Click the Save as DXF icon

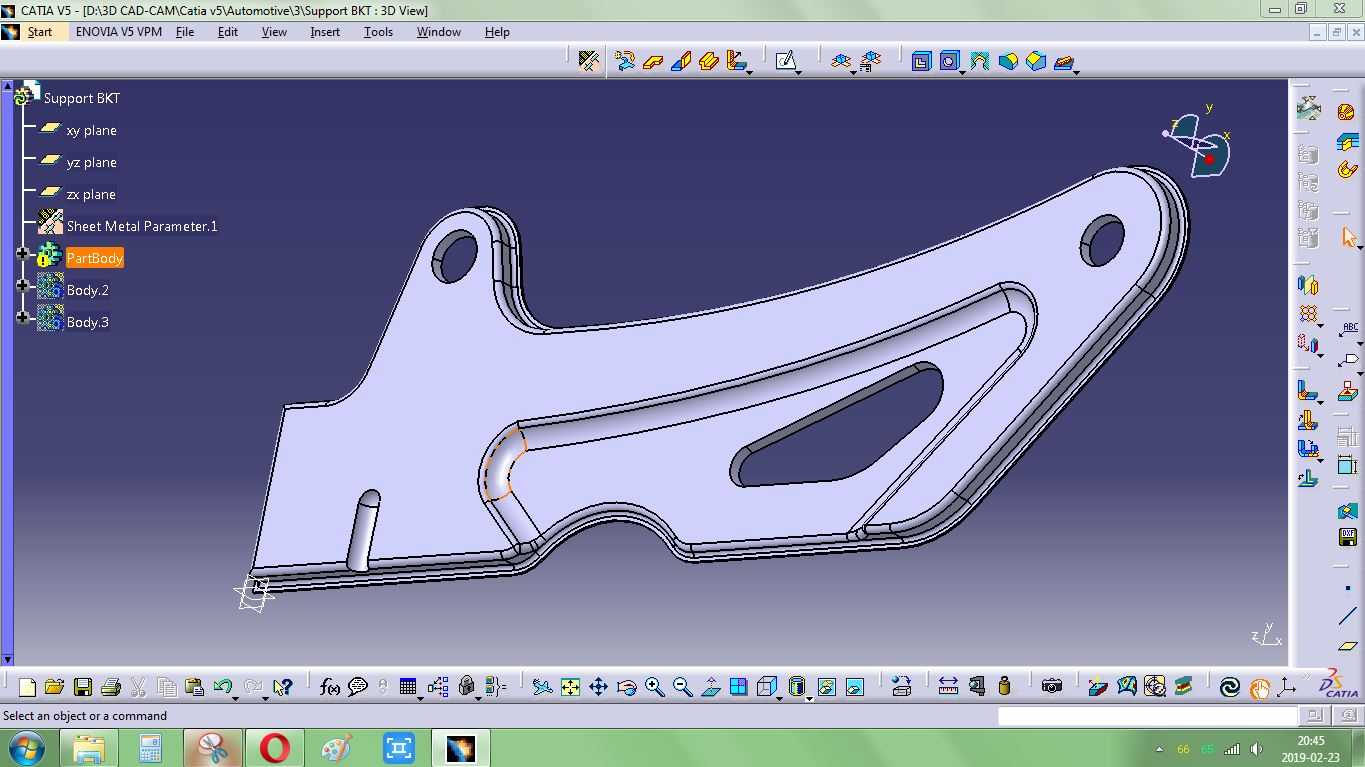(x=1347, y=537)
